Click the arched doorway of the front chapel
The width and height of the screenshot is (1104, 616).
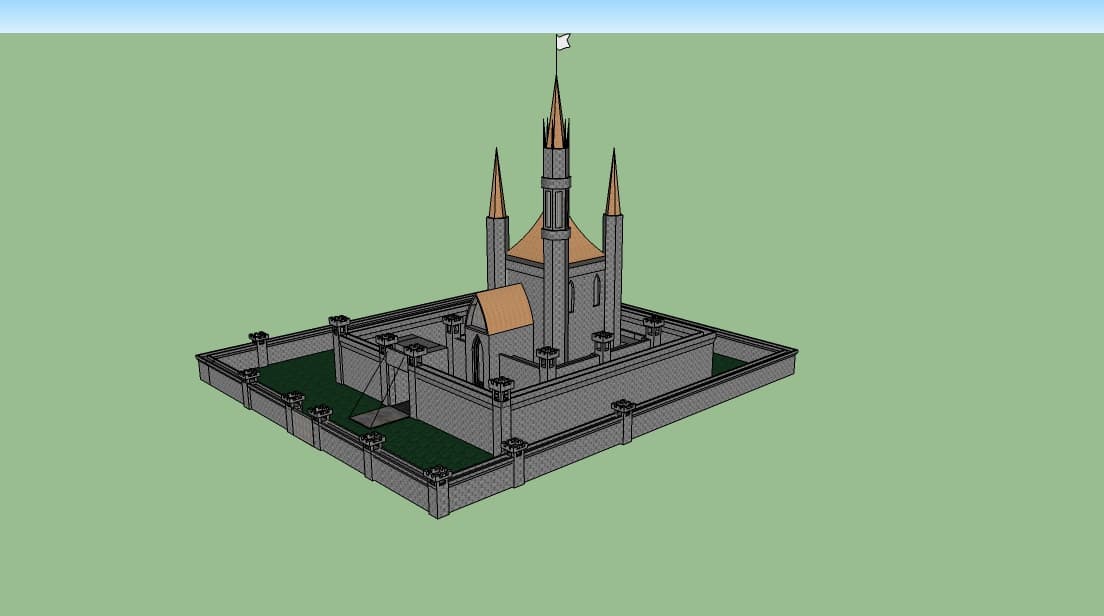[x=477, y=360]
